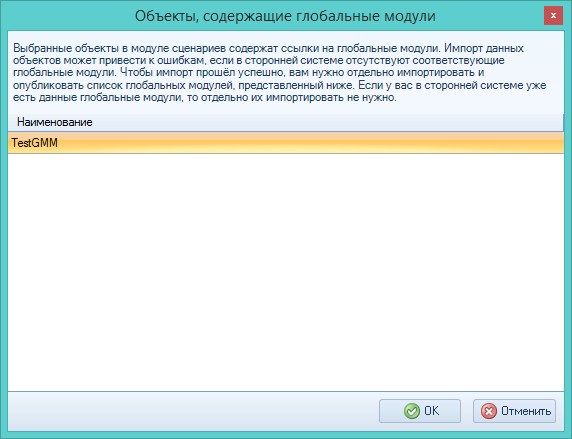Screen dimensions: 572x439
Task: Cancel via the Отменить button label
Action: click(526, 411)
